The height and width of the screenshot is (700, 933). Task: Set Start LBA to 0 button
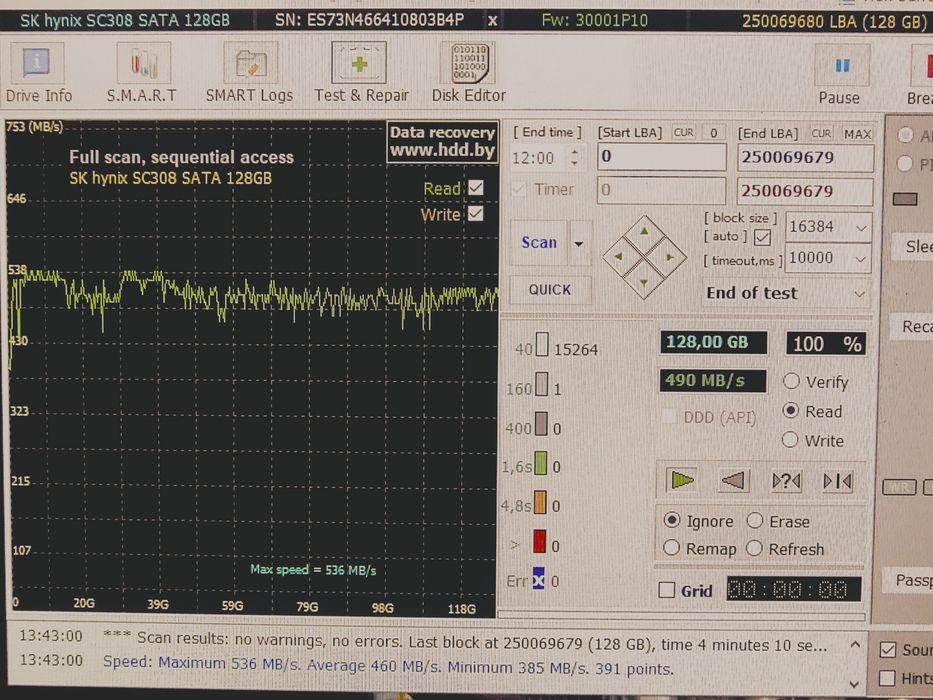(713, 132)
